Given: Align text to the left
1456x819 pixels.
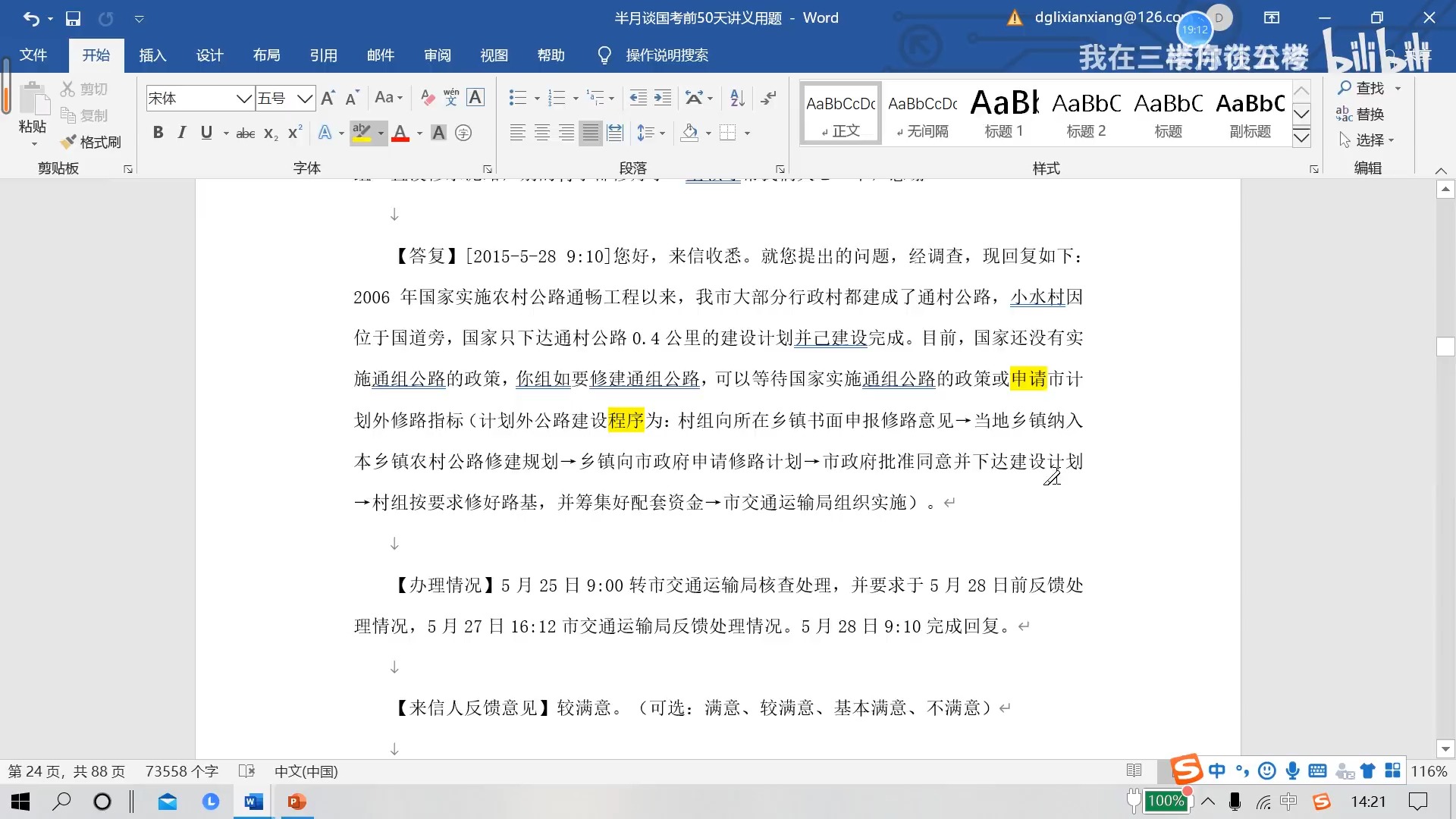Looking at the screenshot, I should [517, 133].
